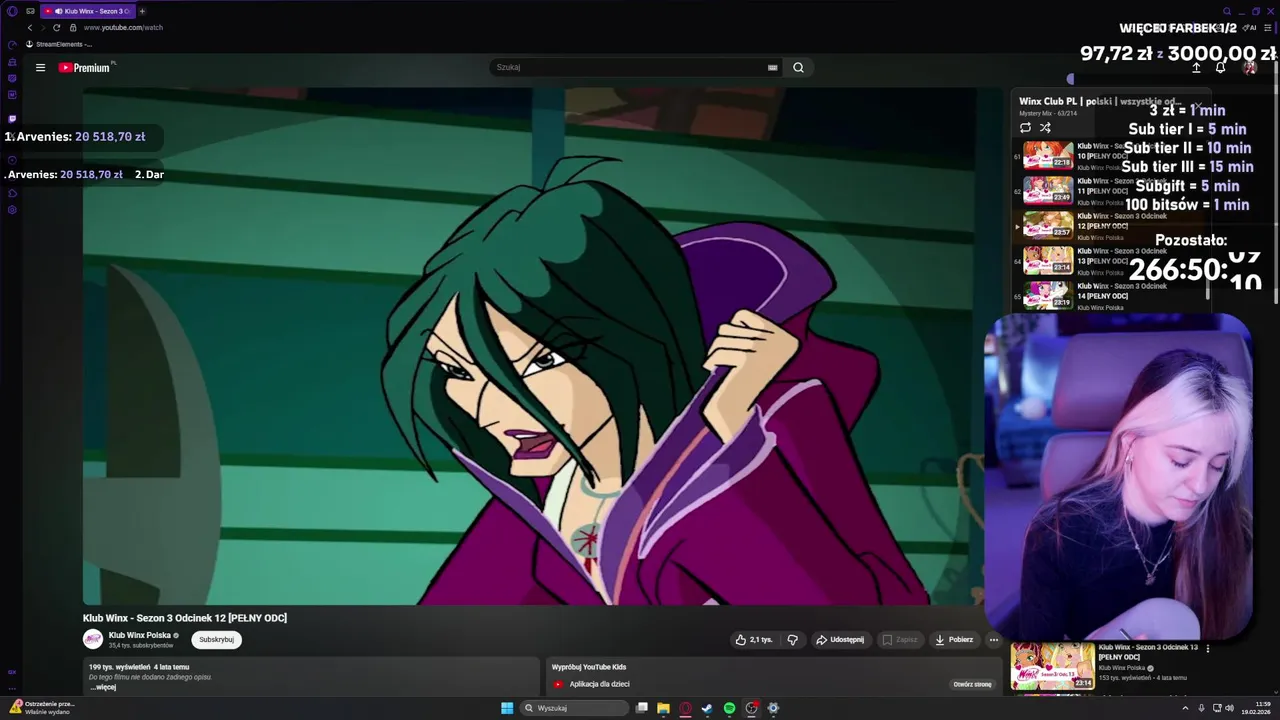Open options menu for recommended Odcinek 13
The height and width of the screenshot is (720, 1280).
pyautogui.click(x=1208, y=648)
